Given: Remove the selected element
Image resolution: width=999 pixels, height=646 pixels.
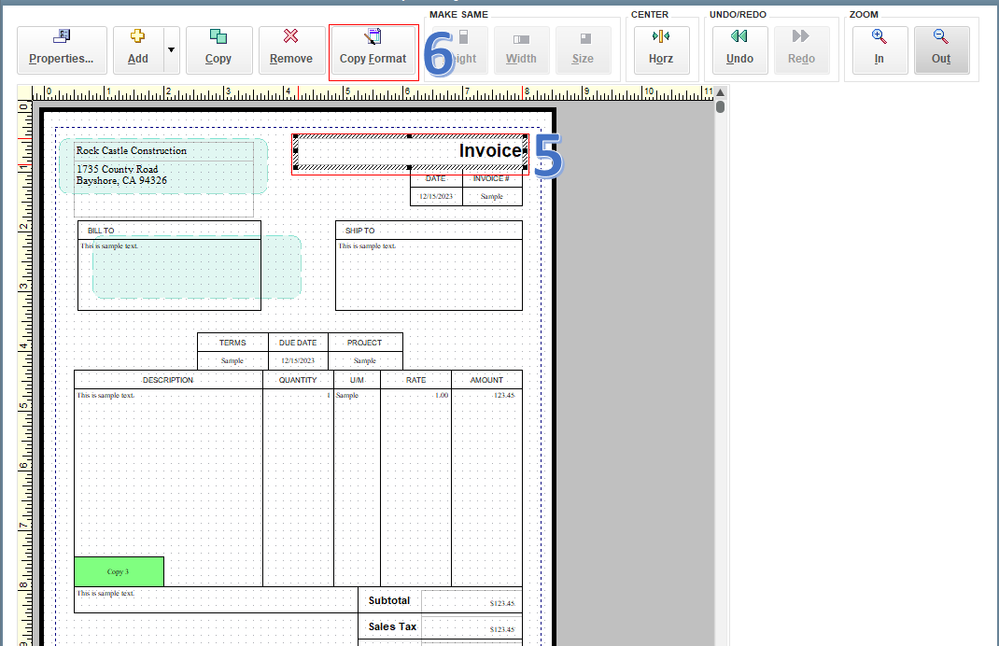Looking at the screenshot, I should 291,50.
